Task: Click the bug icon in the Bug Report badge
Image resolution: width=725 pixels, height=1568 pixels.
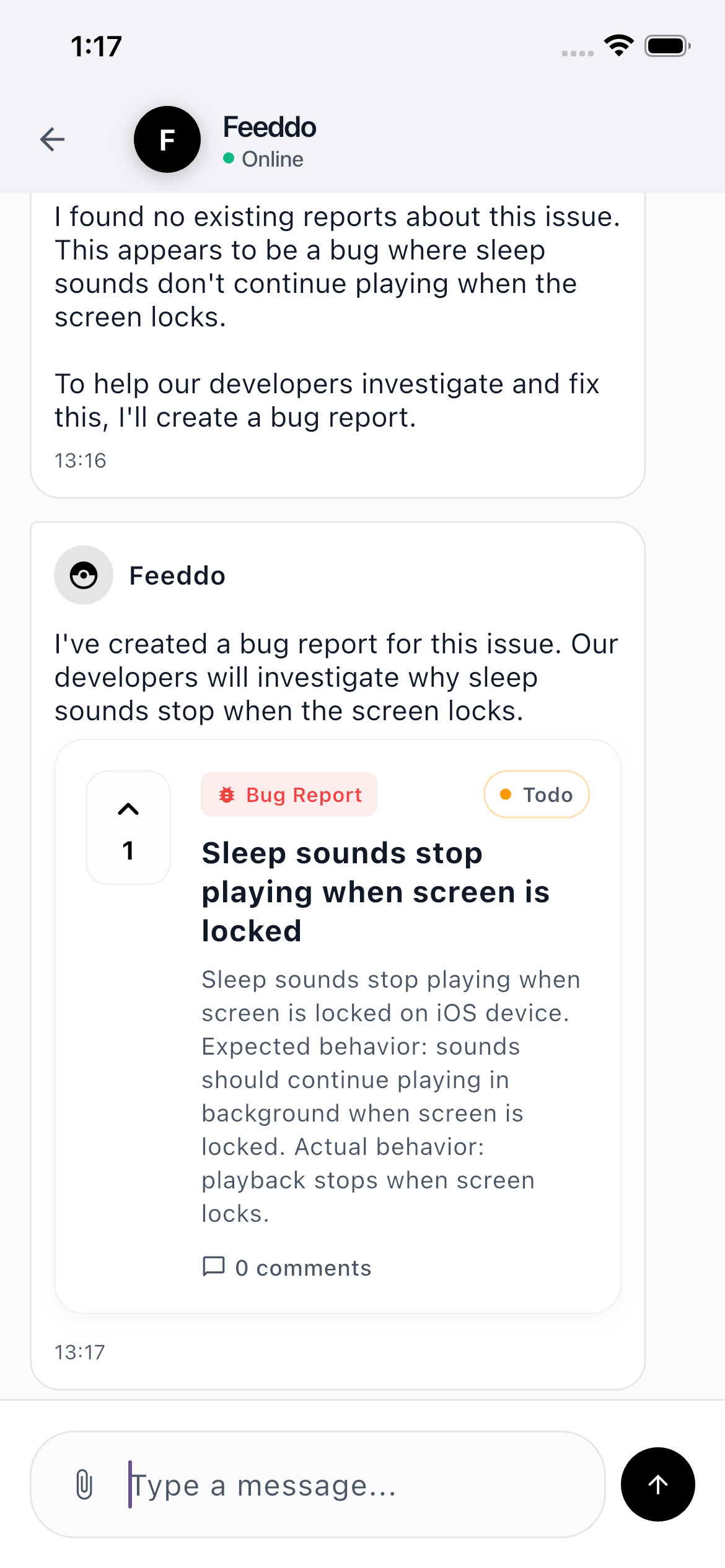Action: tap(228, 794)
